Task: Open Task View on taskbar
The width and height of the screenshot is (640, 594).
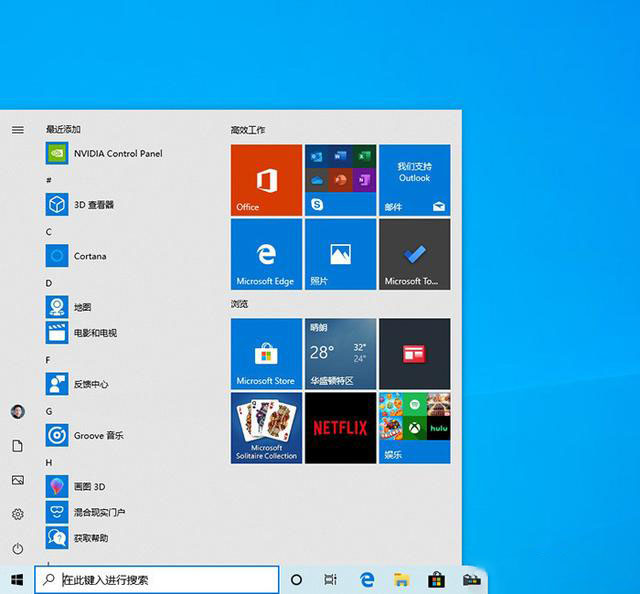Action: click(330, 580)
